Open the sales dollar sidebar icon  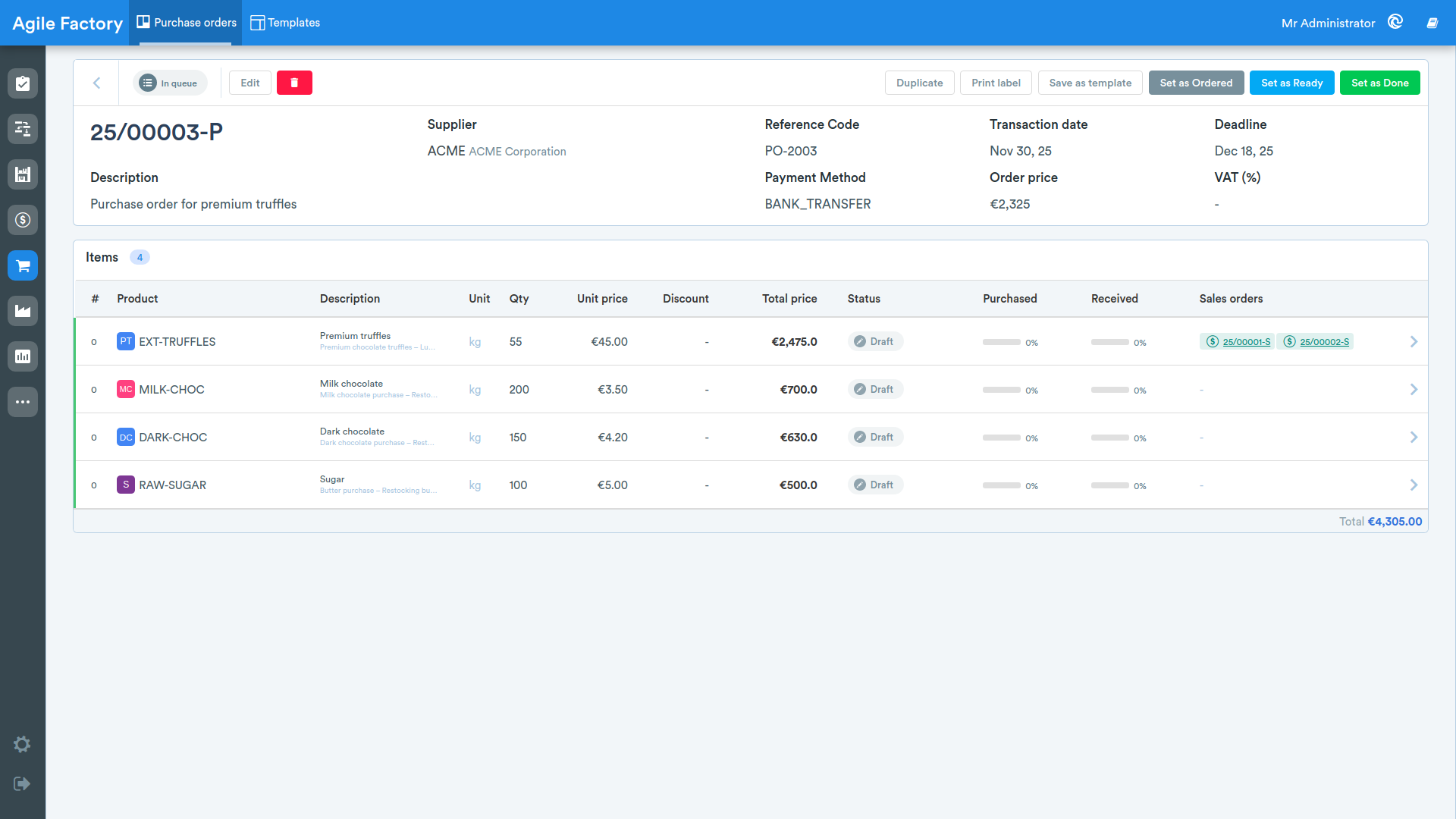(23, 220)
